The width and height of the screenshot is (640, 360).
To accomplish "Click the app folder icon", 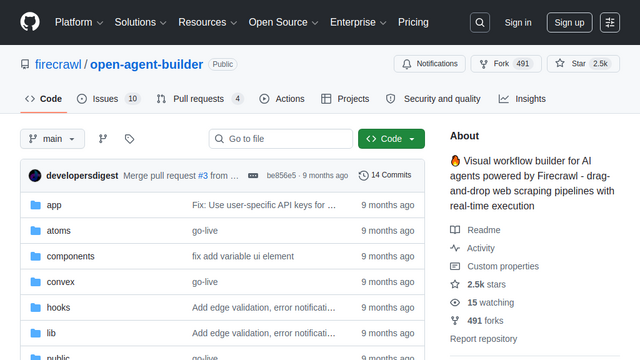I will coord(36,205).
